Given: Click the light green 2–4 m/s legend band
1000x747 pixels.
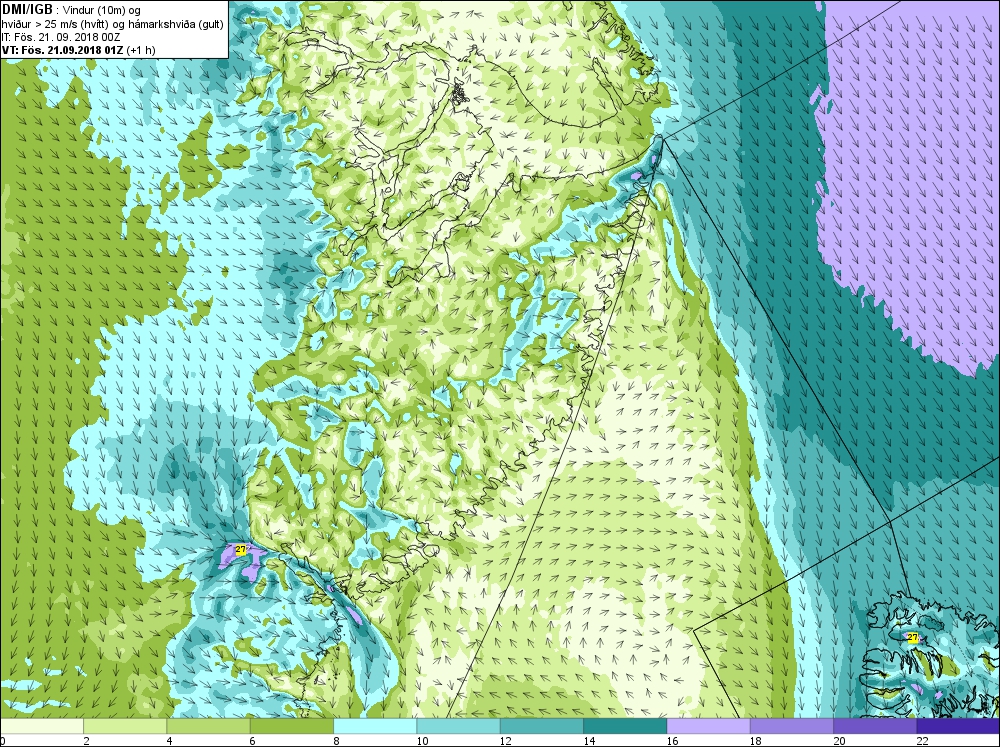Looking at the screenshot, I should pyautogui.click(x=125, y=727).
